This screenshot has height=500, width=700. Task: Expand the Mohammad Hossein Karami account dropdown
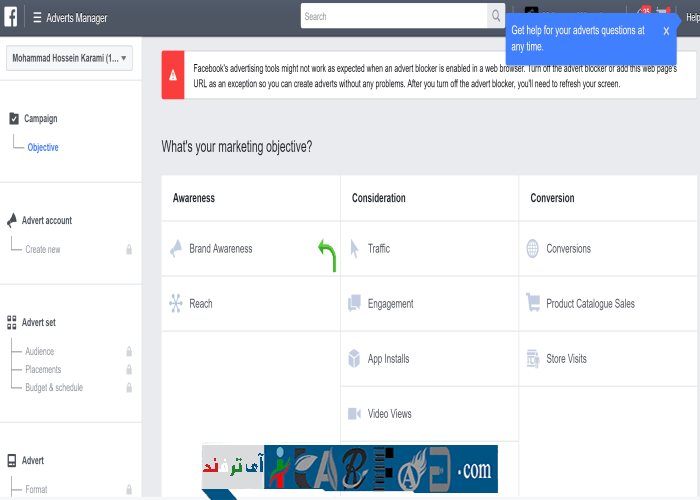[x=69, y=58]
